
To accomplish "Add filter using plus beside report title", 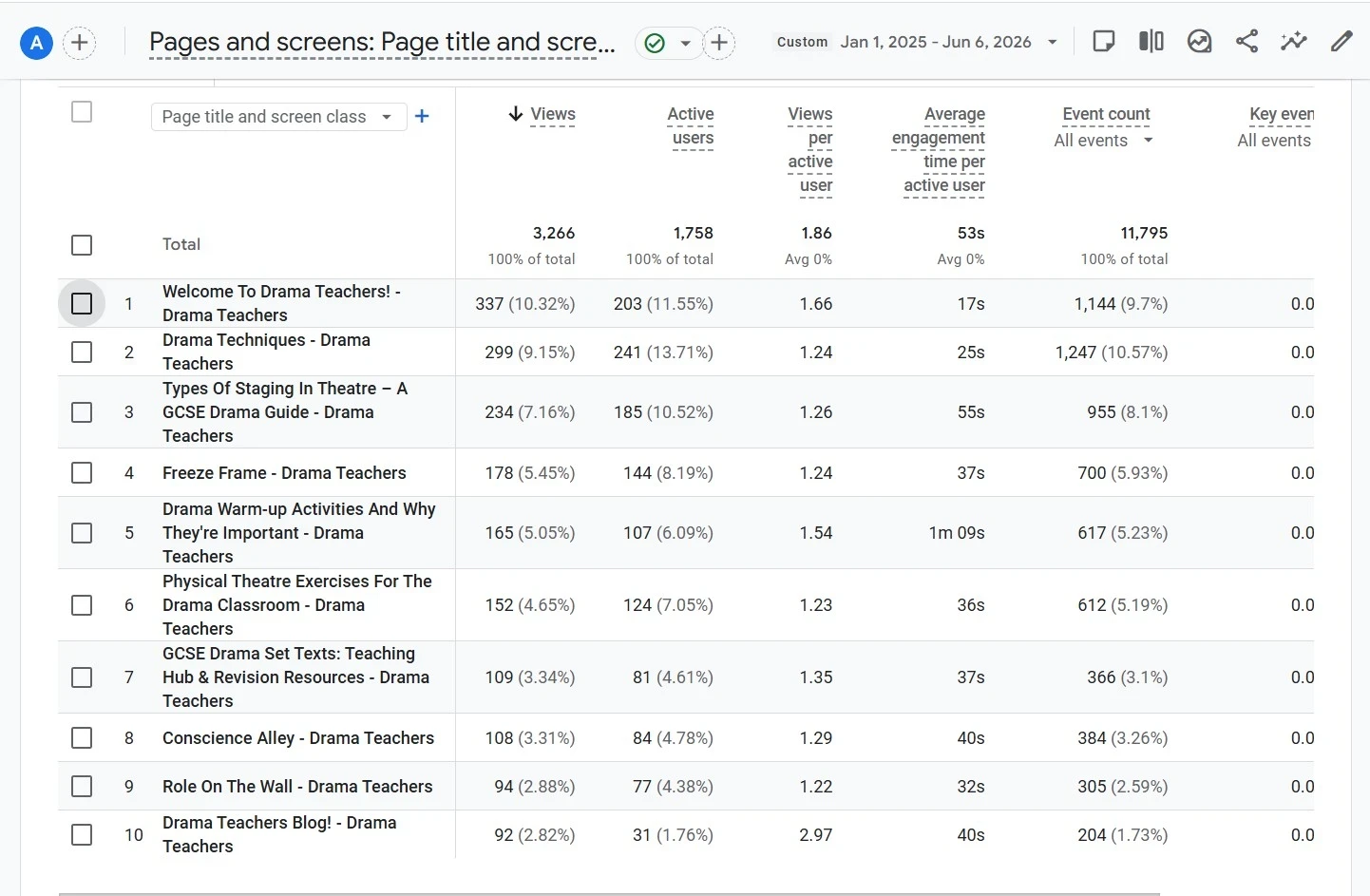I will [x=719, y=43].
